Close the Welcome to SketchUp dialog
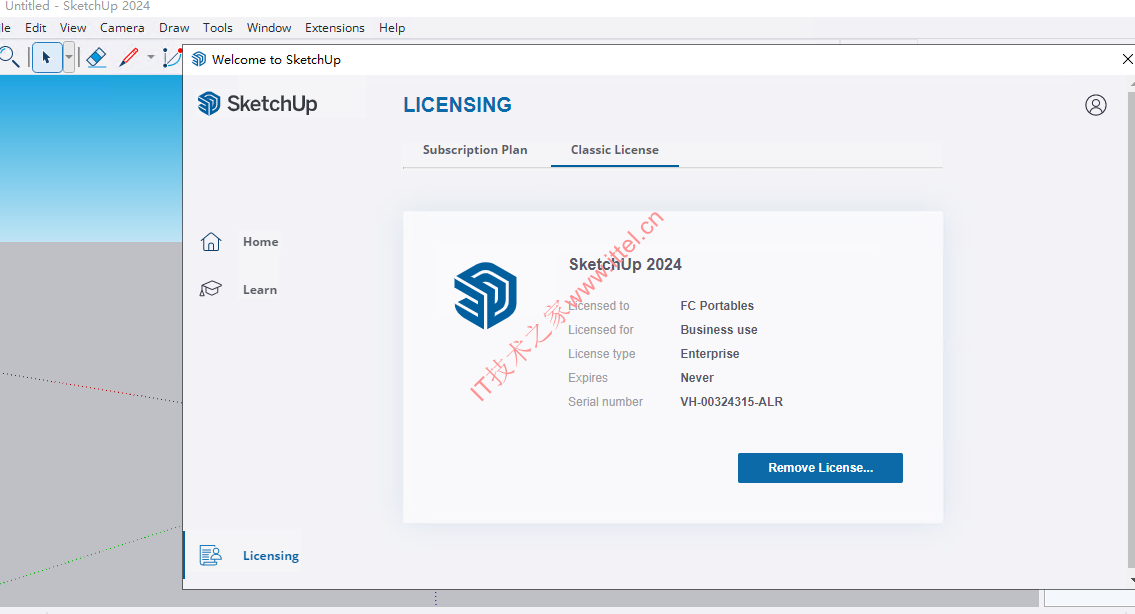Image resolution: width=1135 pixels, height=614 pixels. click(x=1127, y=59)
